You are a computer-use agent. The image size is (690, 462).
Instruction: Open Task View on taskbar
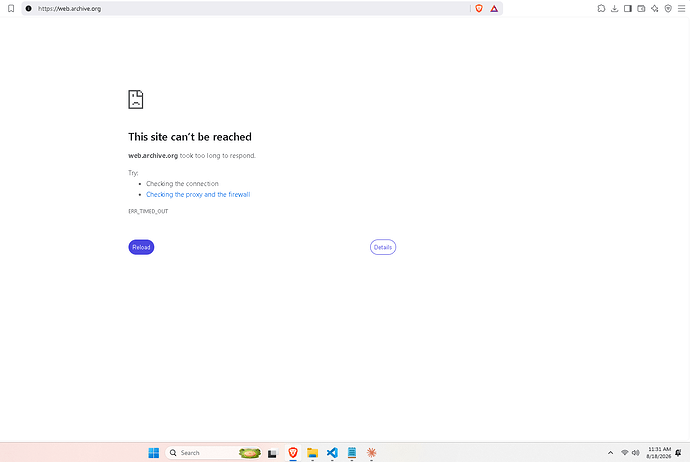pyautogui.click(x=273, y=453)
